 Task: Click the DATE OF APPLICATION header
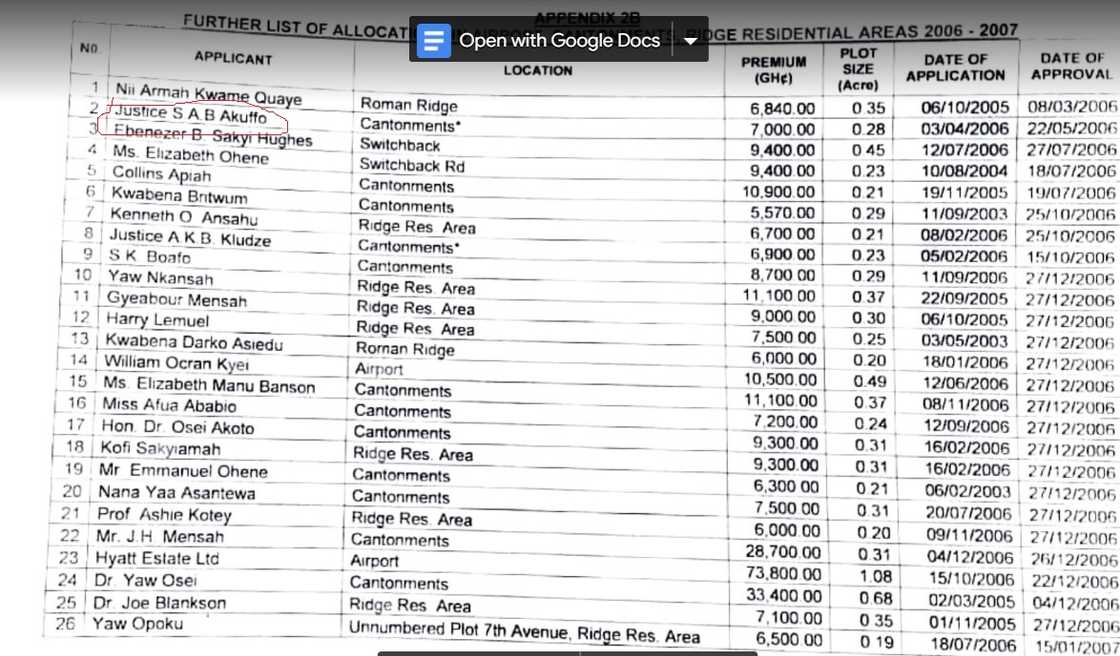[955, 67]
